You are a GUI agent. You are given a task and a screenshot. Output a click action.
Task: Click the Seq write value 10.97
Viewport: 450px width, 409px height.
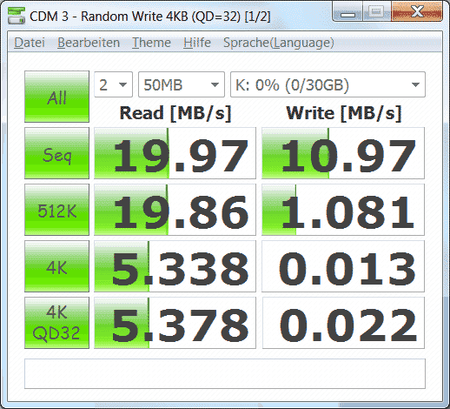tap(343, 153)
